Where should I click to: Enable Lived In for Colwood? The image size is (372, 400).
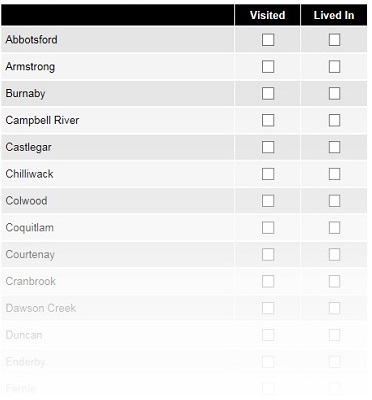(334, 201)
